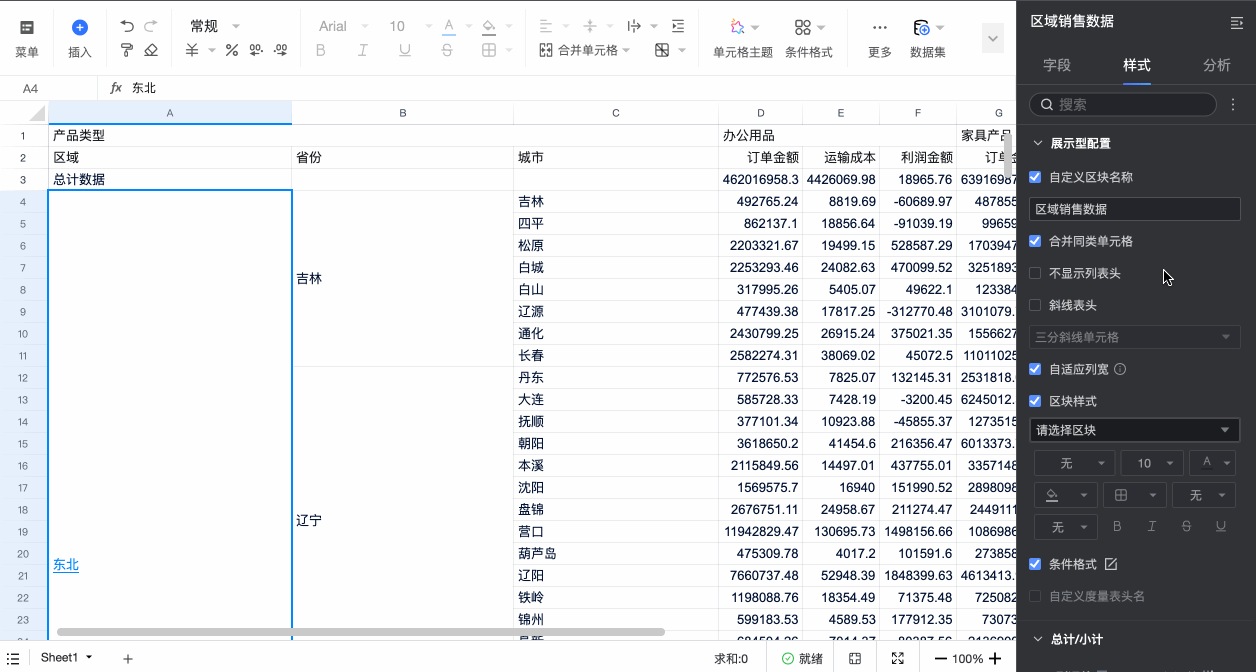1256x672 pixels.
Task: Click the vertical align icon
Action: point(590,27)
